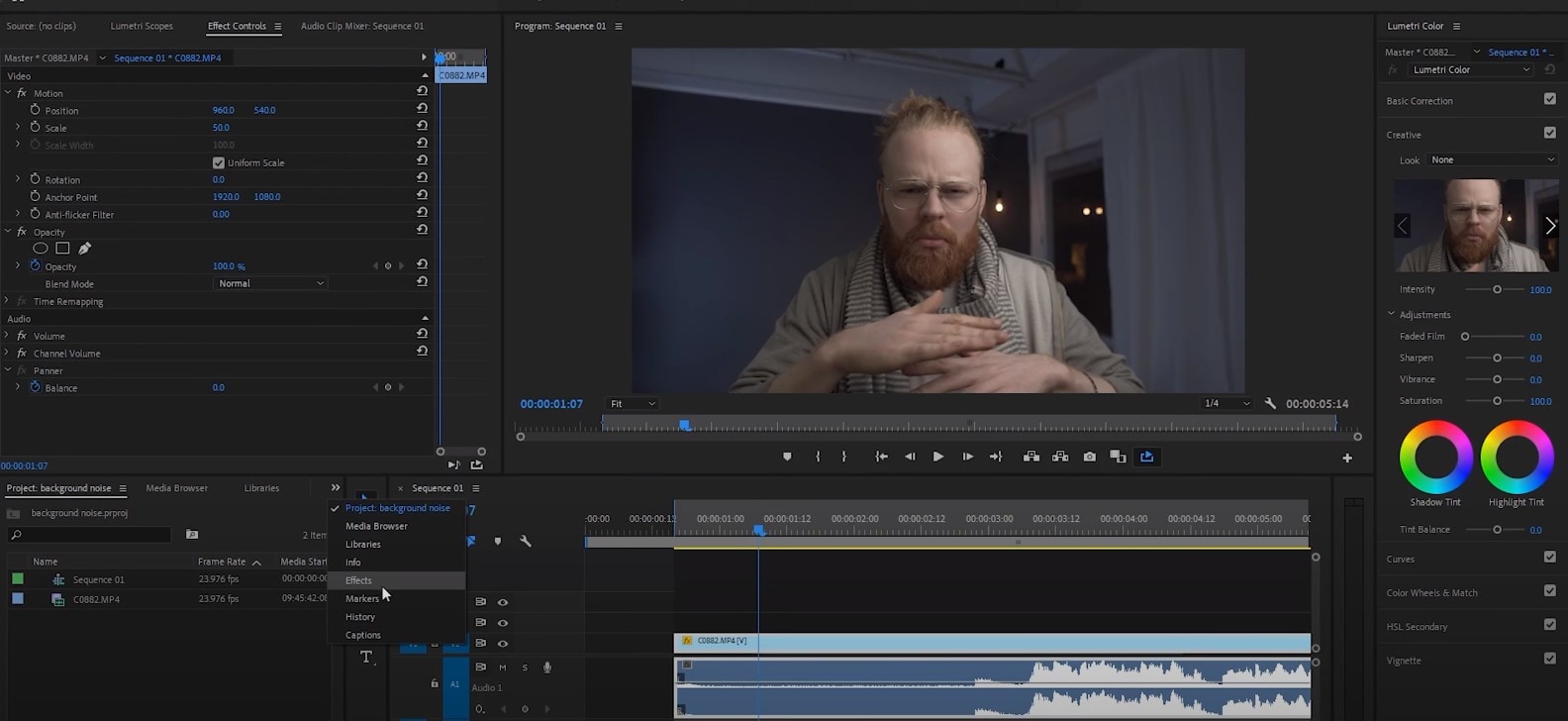Click the Mark In button
1568x721 pixels.
click(818, 457)
